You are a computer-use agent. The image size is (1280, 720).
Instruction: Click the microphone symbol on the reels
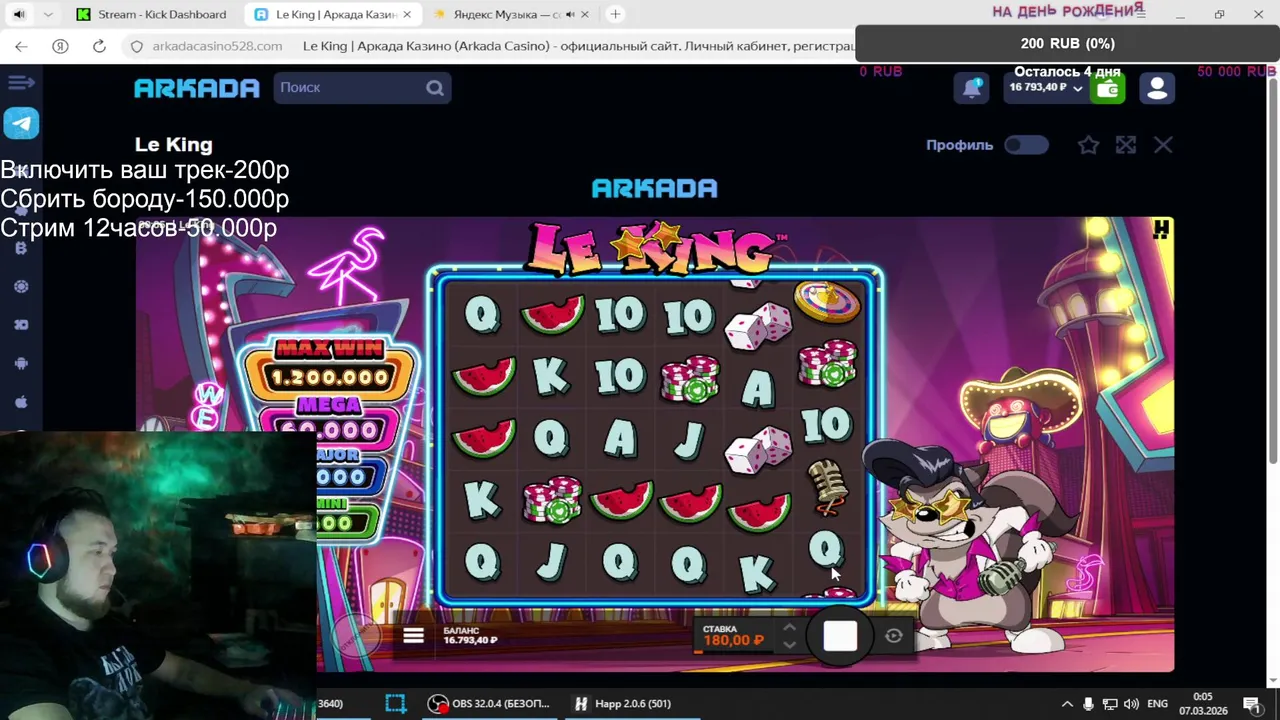click(x=827, y=487)
